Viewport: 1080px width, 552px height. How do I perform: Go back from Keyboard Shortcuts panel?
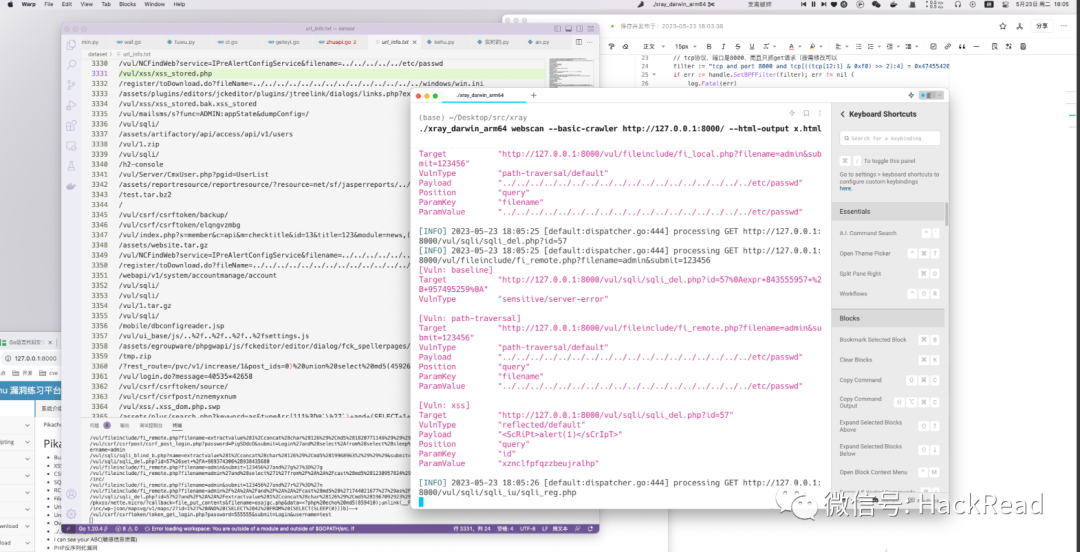click(842, 114)
